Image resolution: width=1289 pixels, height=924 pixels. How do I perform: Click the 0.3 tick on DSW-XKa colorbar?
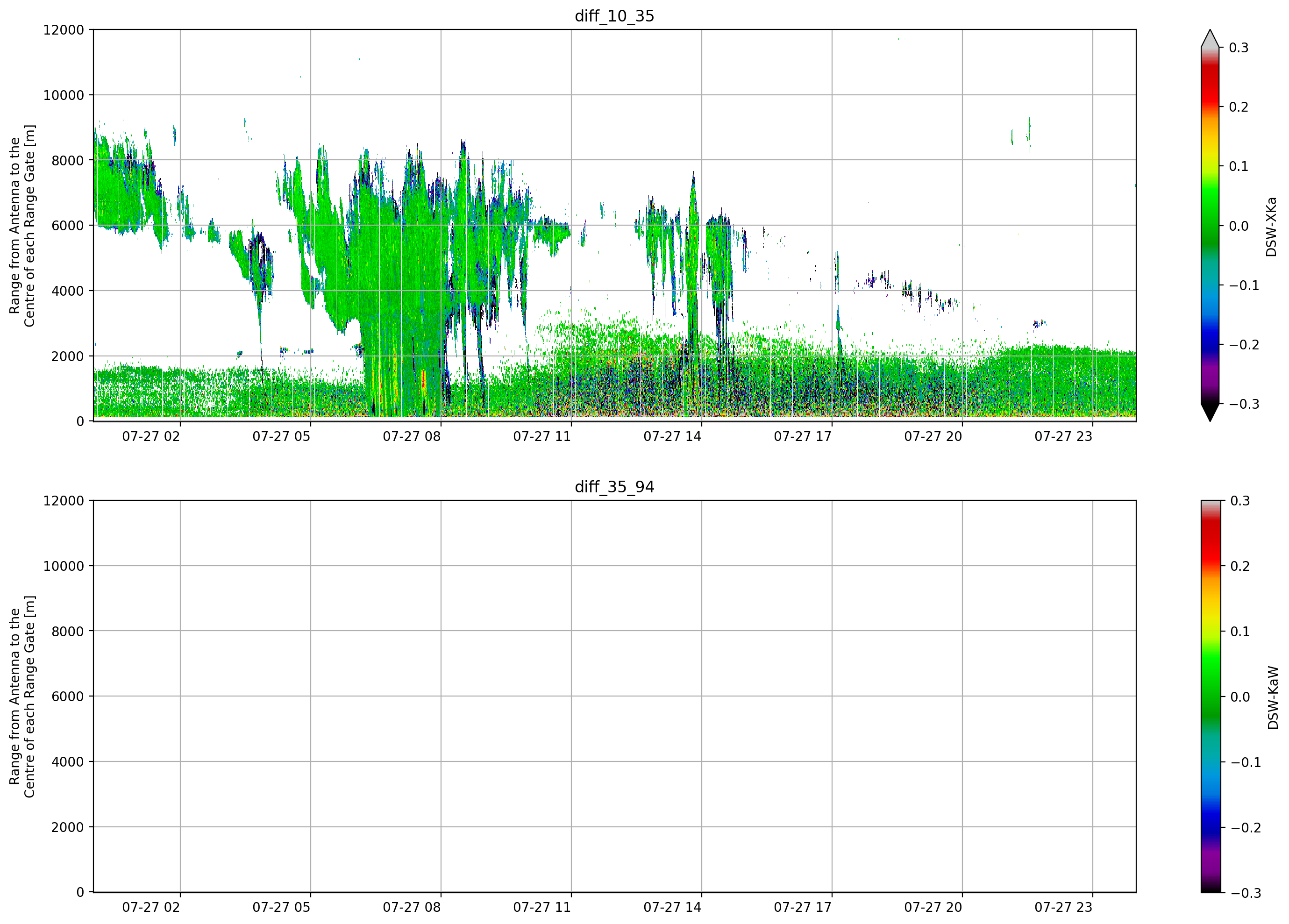[x=1239, y=48]
